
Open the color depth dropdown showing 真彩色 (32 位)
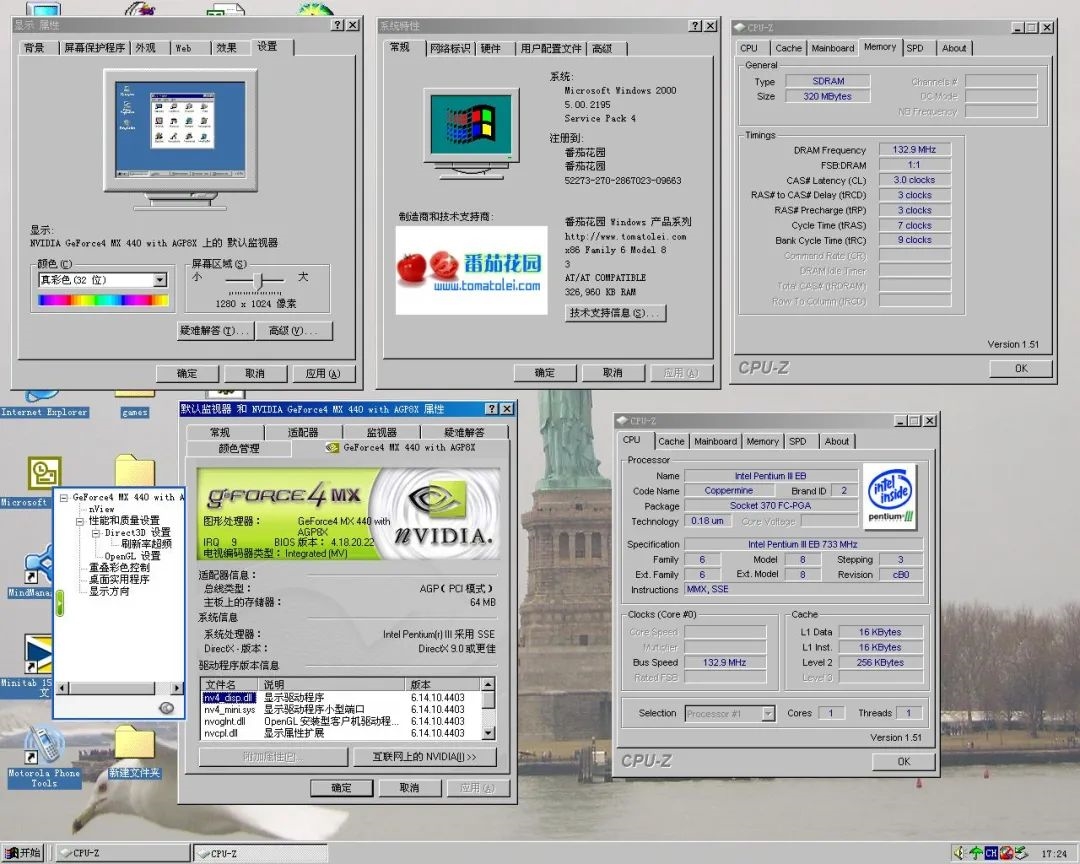coord(159,281)
